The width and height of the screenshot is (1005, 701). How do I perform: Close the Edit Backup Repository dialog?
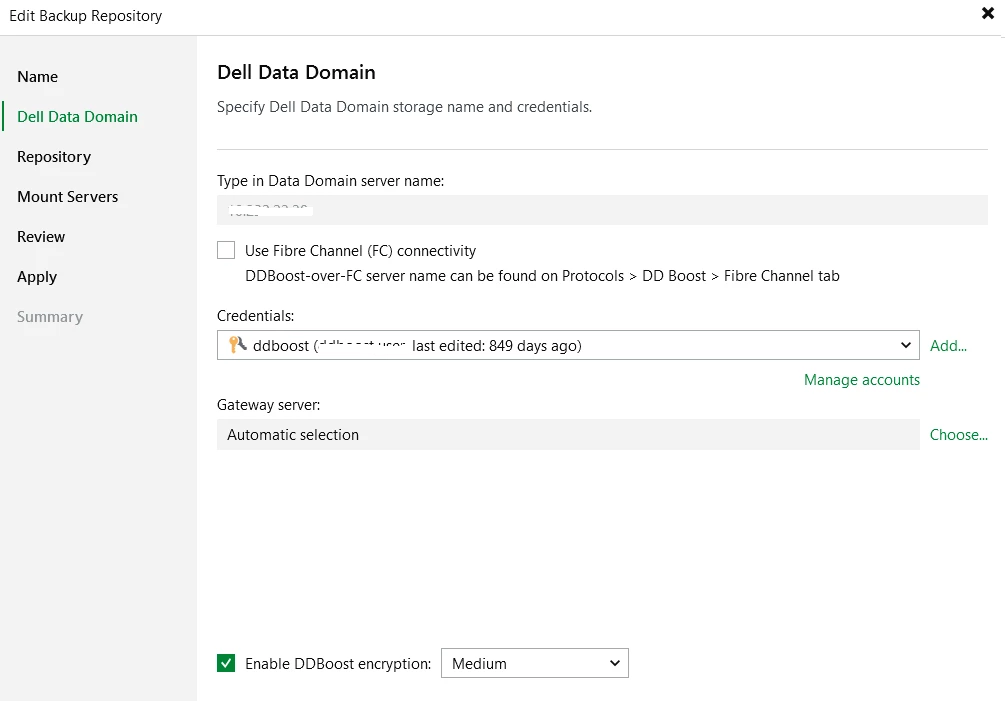[x=987, y=14]
